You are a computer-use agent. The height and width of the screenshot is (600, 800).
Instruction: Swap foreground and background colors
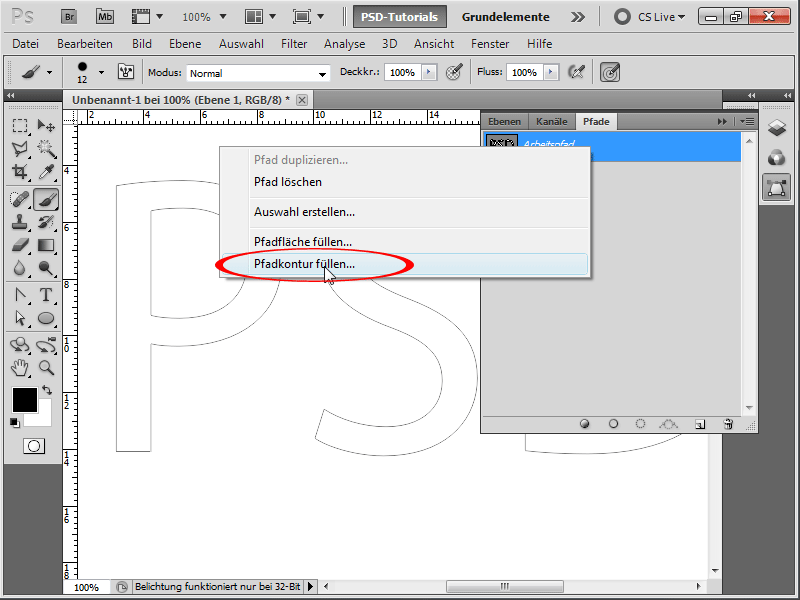[x=47, y=390]
